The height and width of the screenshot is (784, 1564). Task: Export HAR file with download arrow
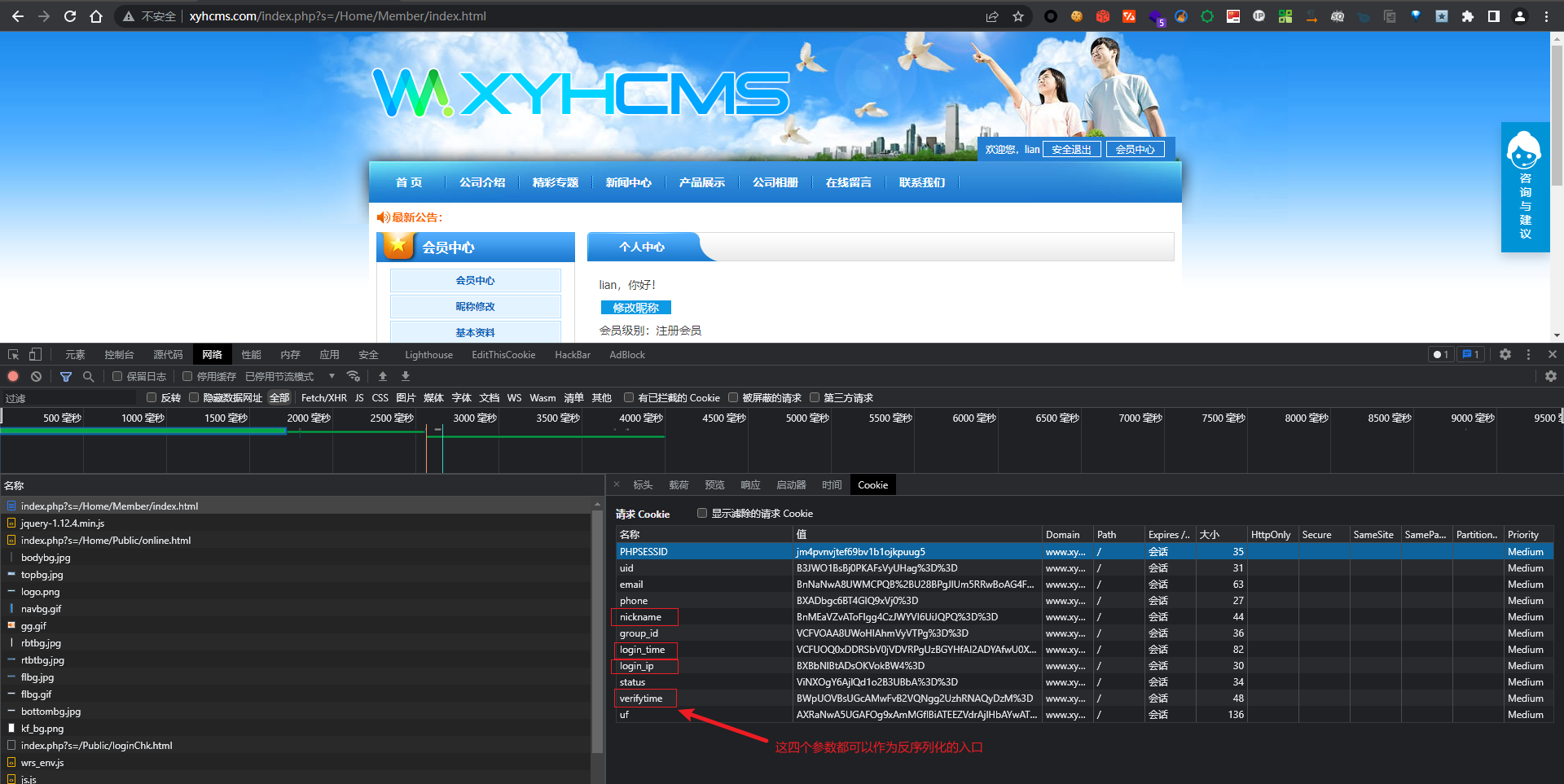point(406,376)
